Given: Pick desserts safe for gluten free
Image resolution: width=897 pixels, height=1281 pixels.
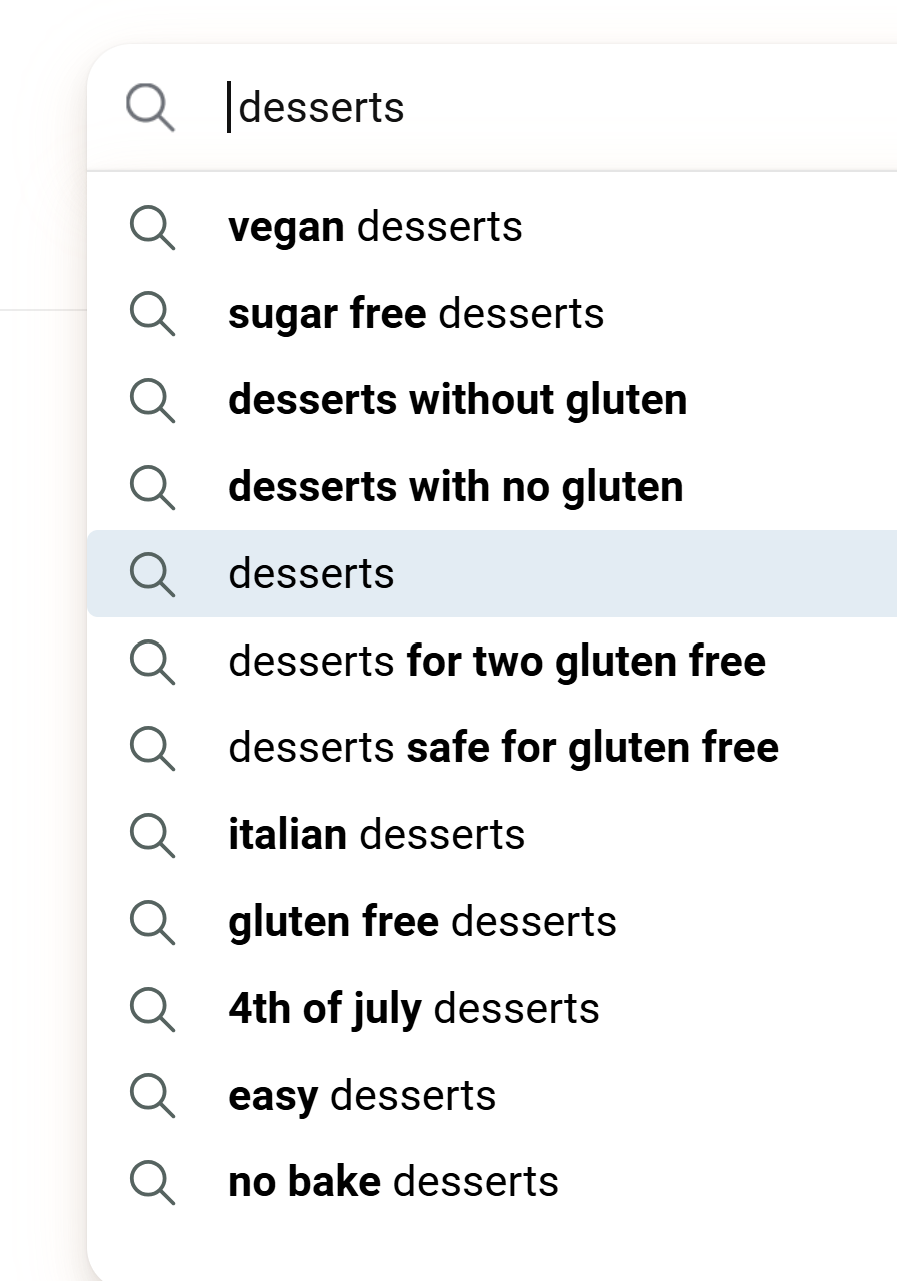Looking at the screenshot, I should [x=492, y=748].
